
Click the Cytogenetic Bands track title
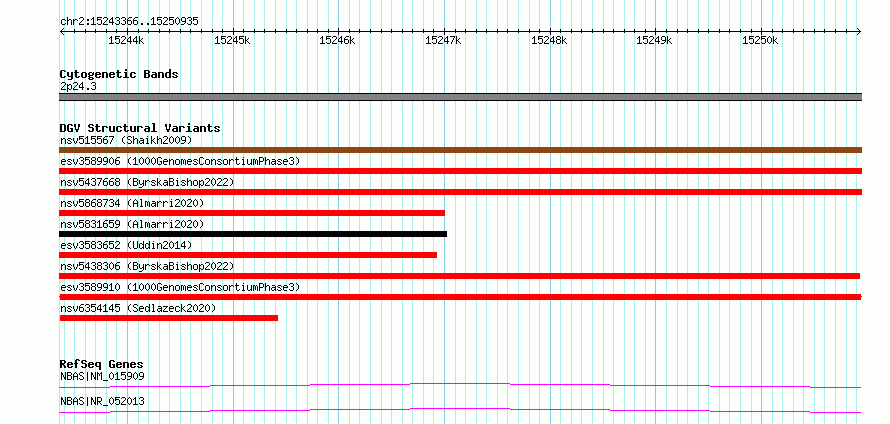click(x=119, y=74)
